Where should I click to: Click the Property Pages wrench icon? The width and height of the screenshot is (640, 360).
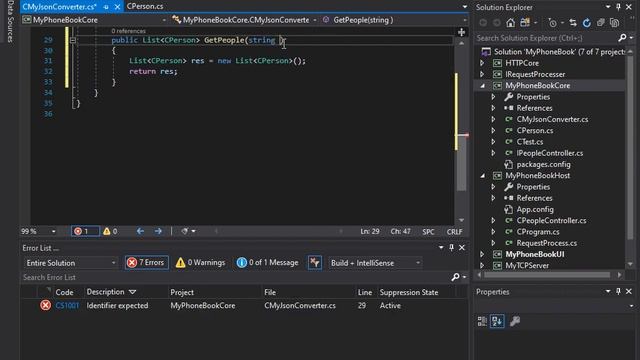pyautogui.click(x=515, y=321)
